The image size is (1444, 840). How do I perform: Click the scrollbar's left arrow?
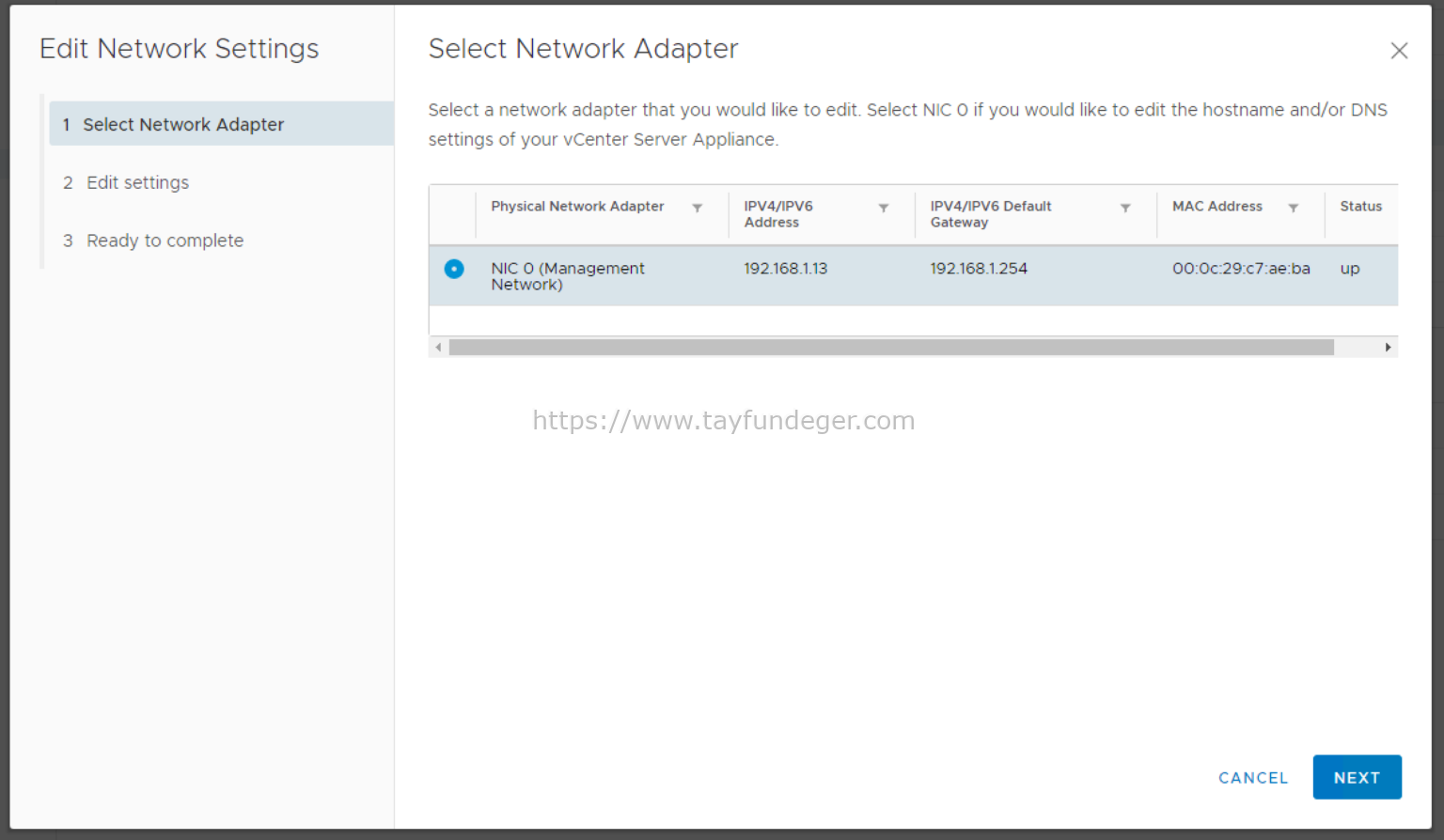click(438, 347)
